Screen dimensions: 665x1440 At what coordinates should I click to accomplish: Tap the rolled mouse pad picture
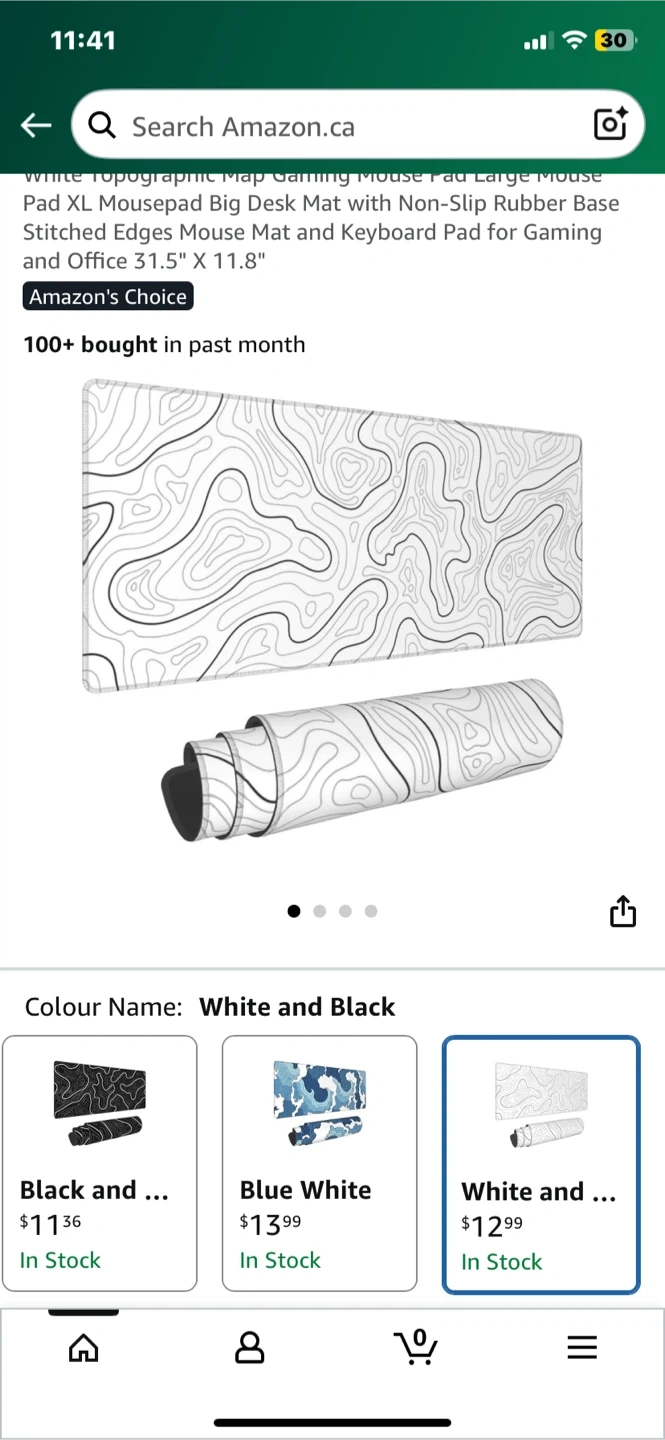click(x=360, y=764)
